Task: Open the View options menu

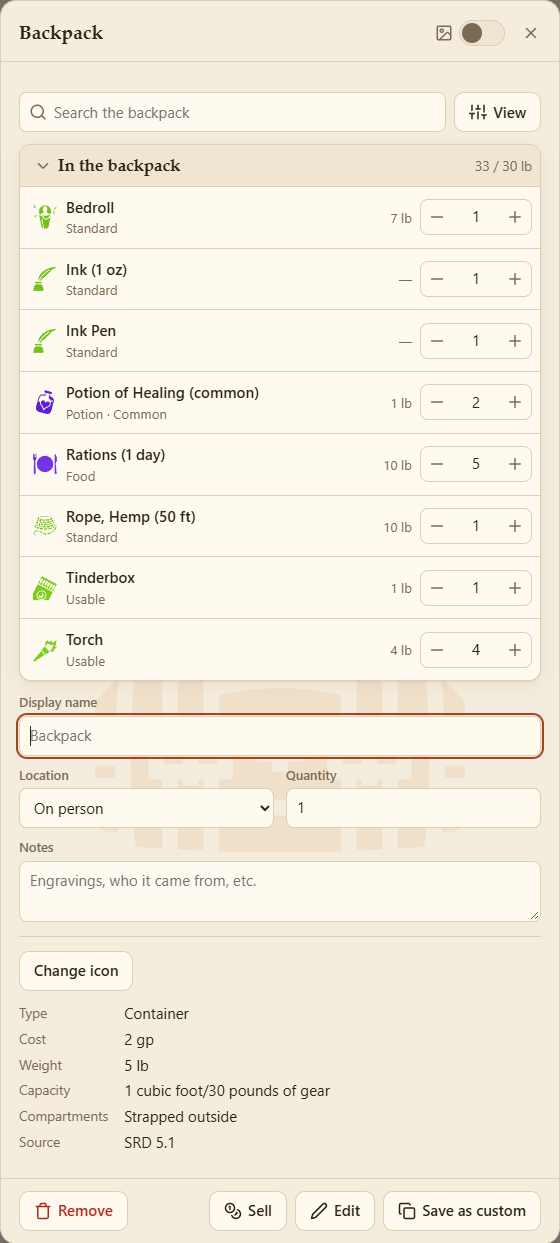Action: pyautogui.click(x=497, y=113)
